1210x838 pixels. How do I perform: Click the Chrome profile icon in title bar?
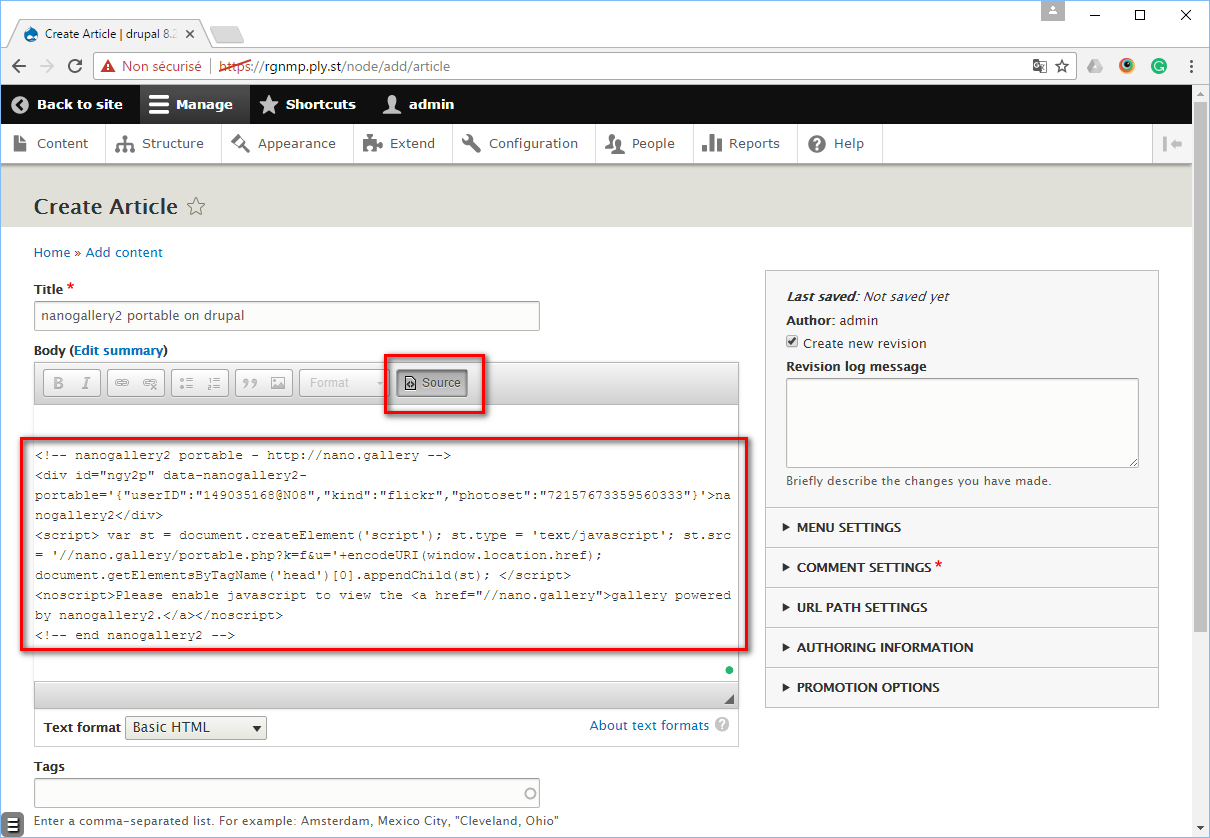tap(1052, 12)
